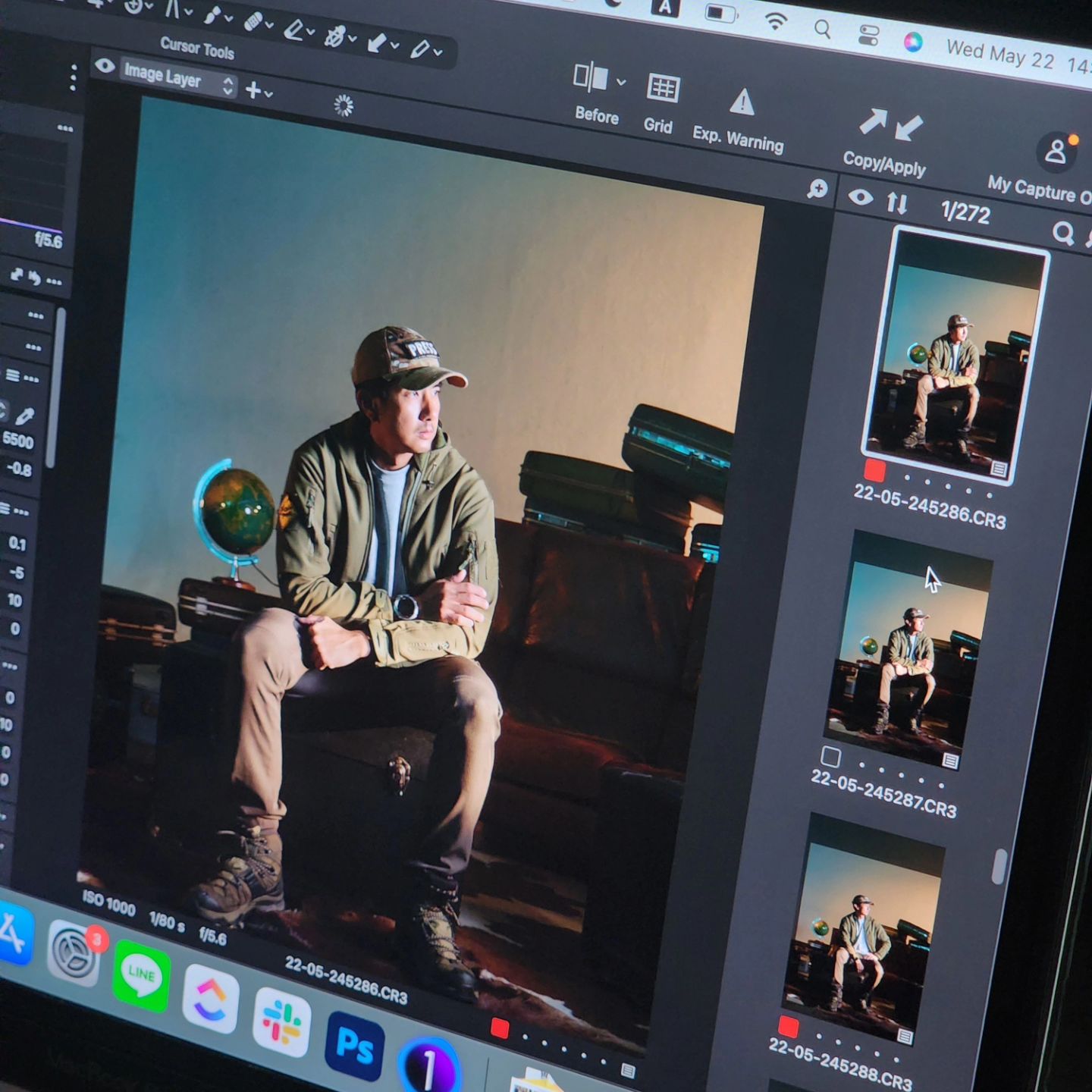This screenshot has width=1092, height=1092.
Task: Toggle red color tag on 22-05-245286.CR3 thumbnail
Action: click(874, 471)
